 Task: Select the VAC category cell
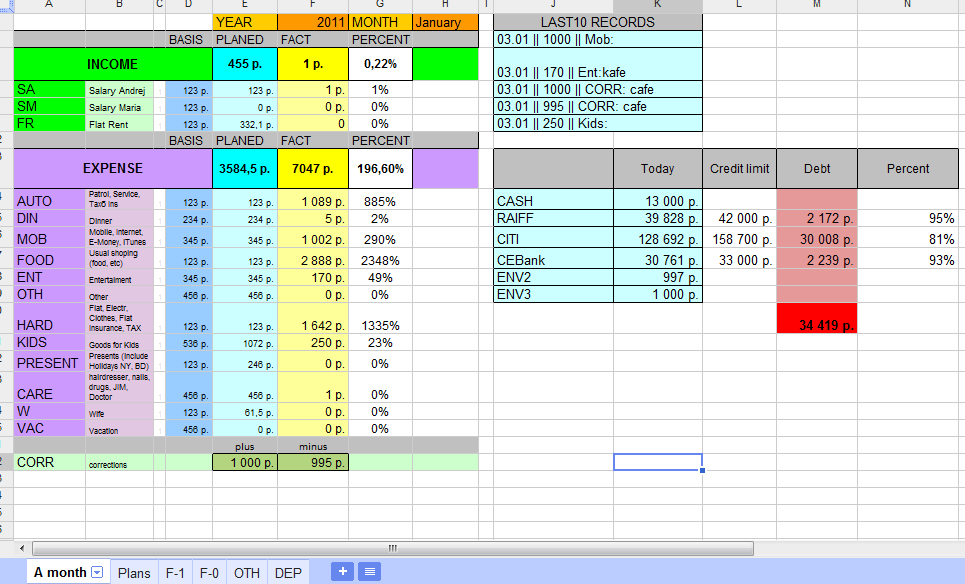click(49, 428)
